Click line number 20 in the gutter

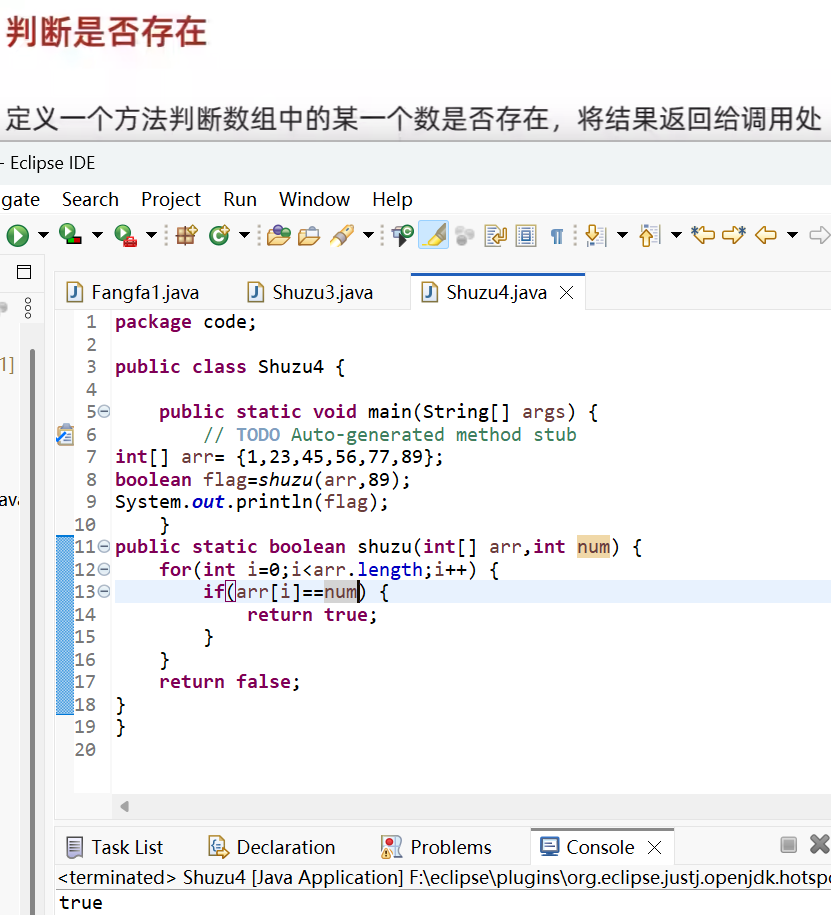tap(85, 749)
